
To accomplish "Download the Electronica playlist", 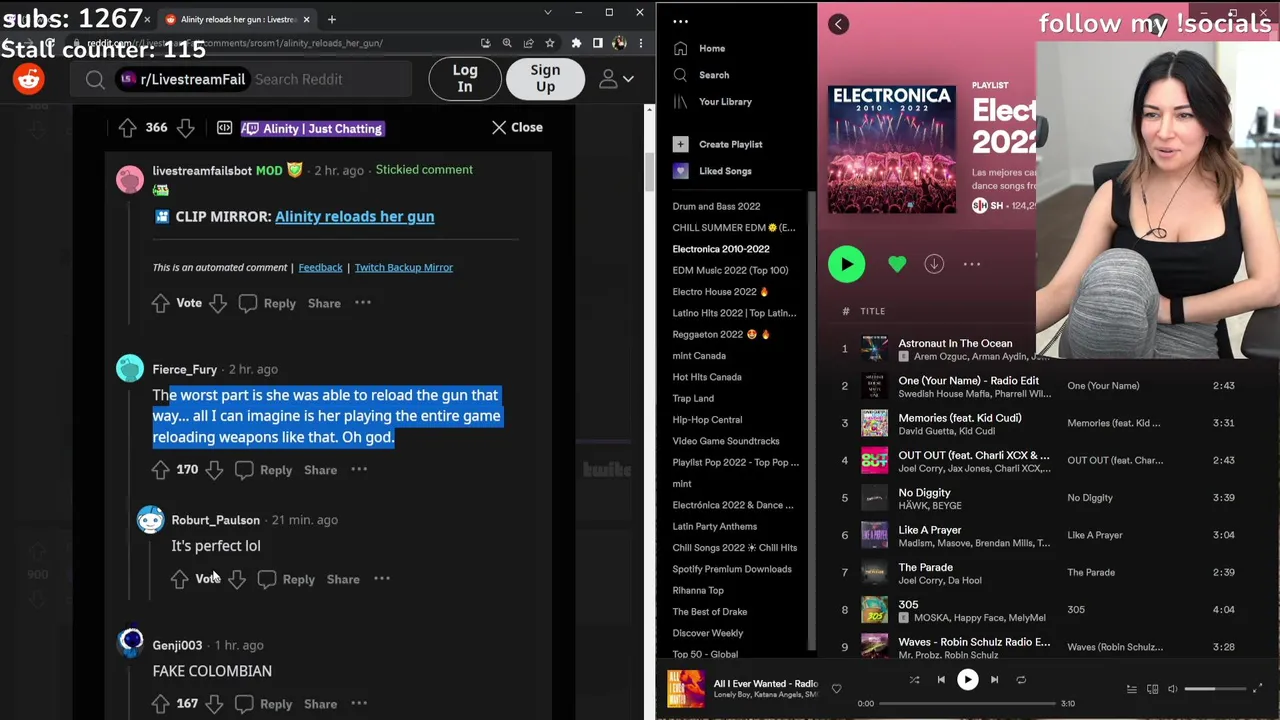I will coord(934,264).
